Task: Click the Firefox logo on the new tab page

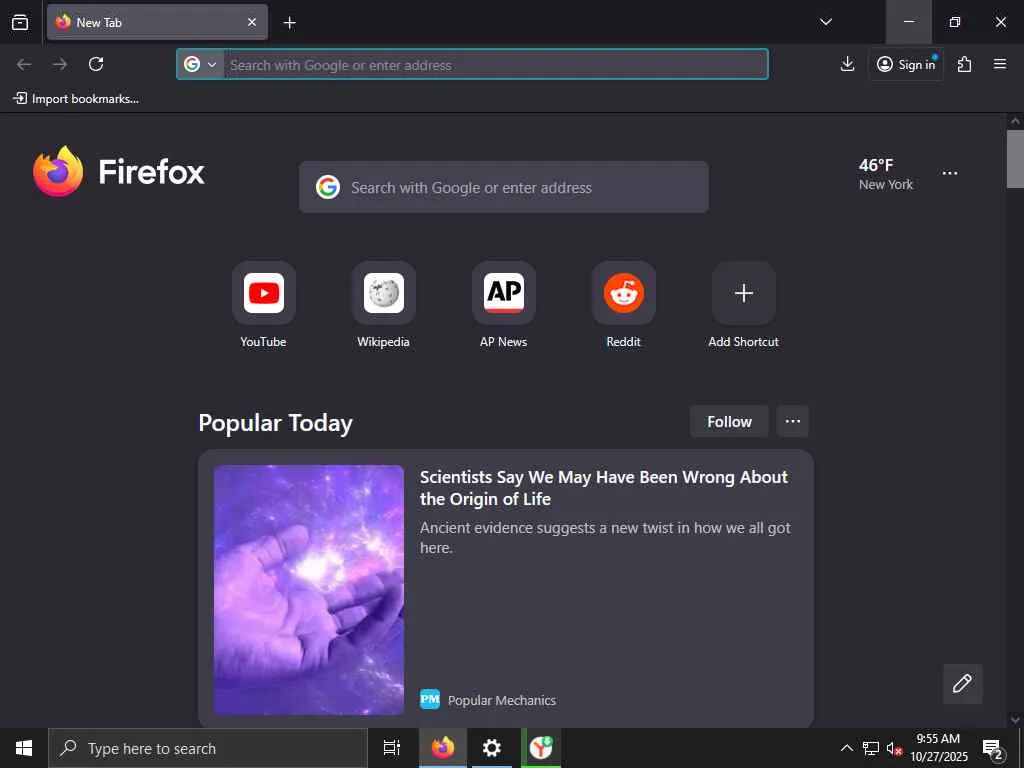Action: coord(119,171)
